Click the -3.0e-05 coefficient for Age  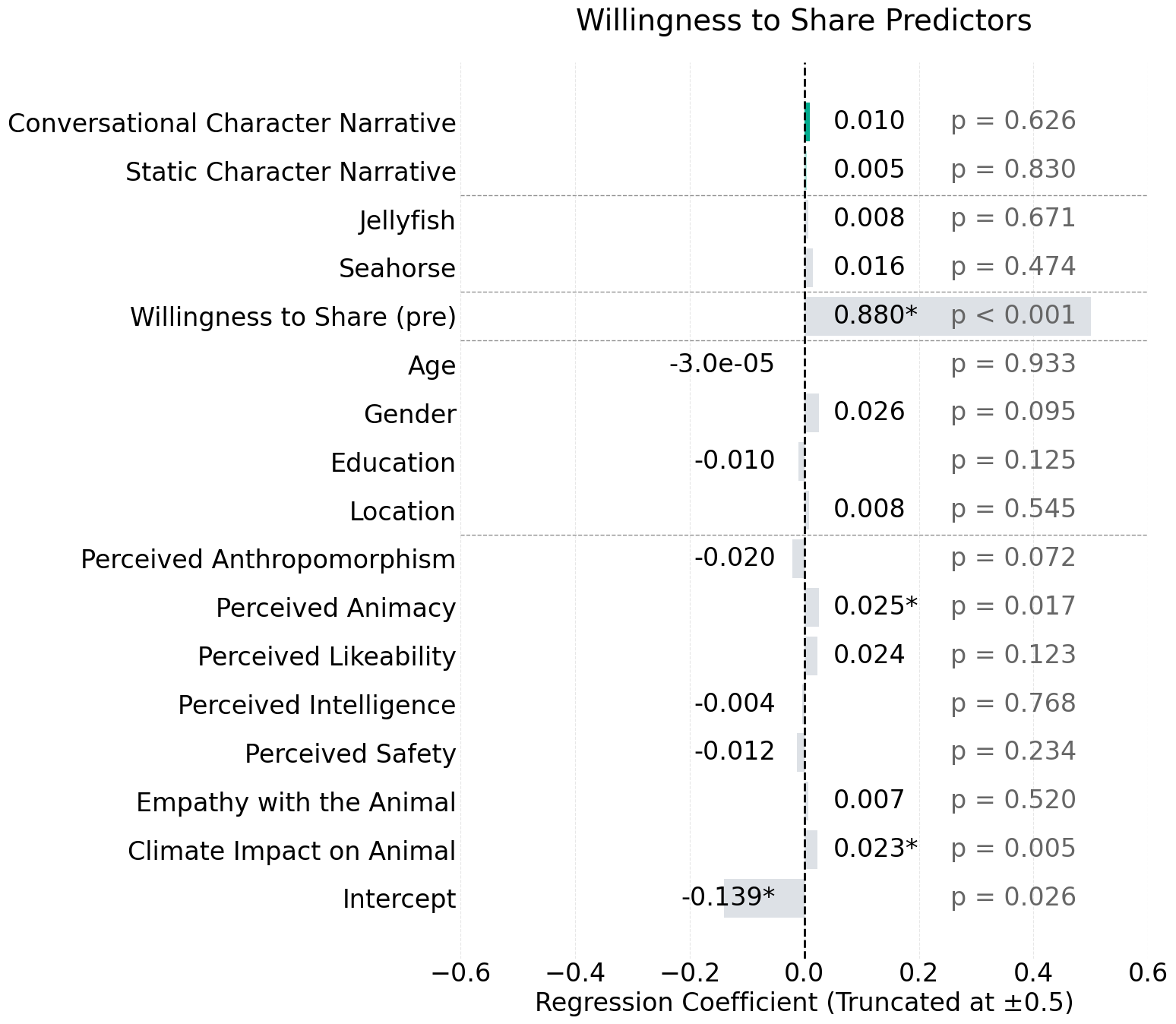[722, 364]
